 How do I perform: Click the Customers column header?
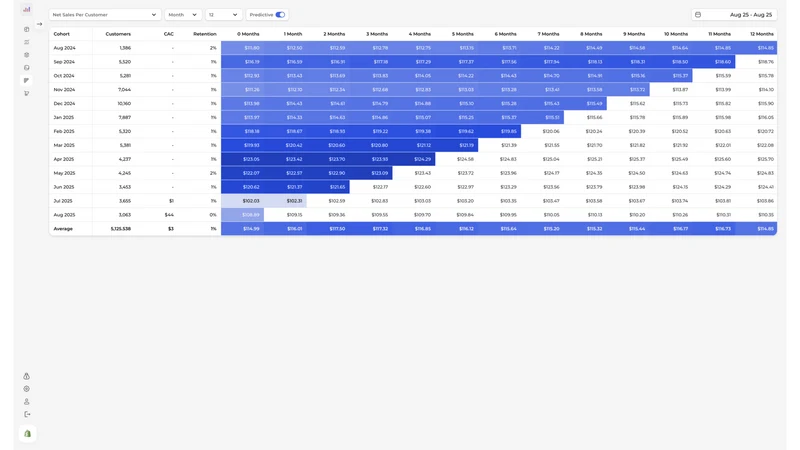click(x=118, y=34)
